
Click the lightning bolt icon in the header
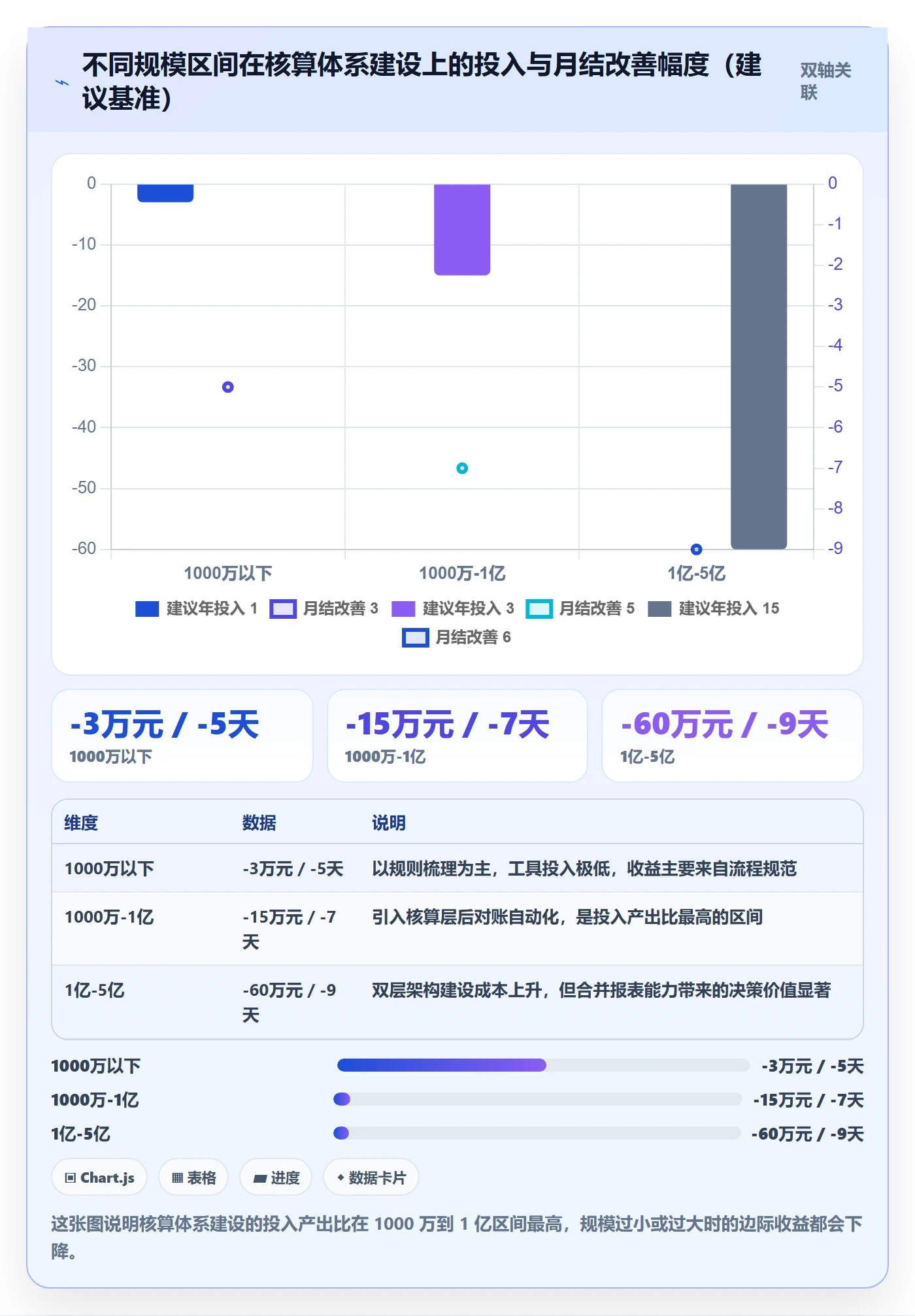click(61, 82)
